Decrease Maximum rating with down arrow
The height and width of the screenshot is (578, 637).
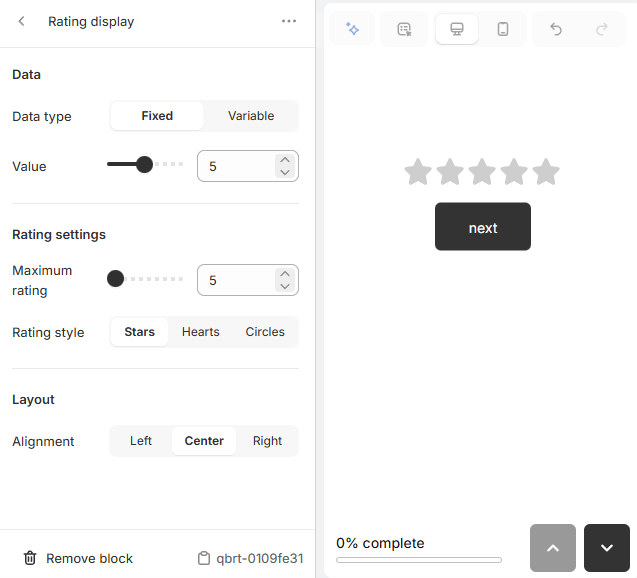pos(285,286)
